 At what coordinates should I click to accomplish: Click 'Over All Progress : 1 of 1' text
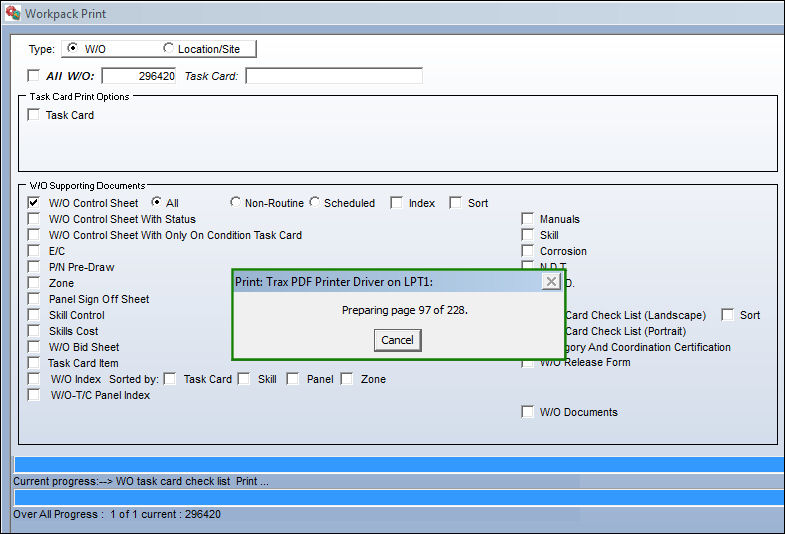pos(117,514)
